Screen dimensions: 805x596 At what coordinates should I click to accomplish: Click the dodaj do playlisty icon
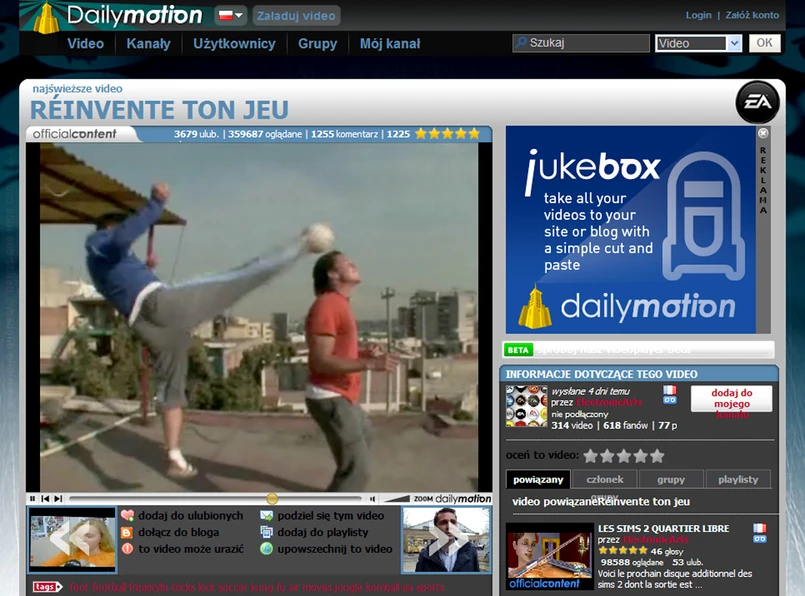coord(266,532)
